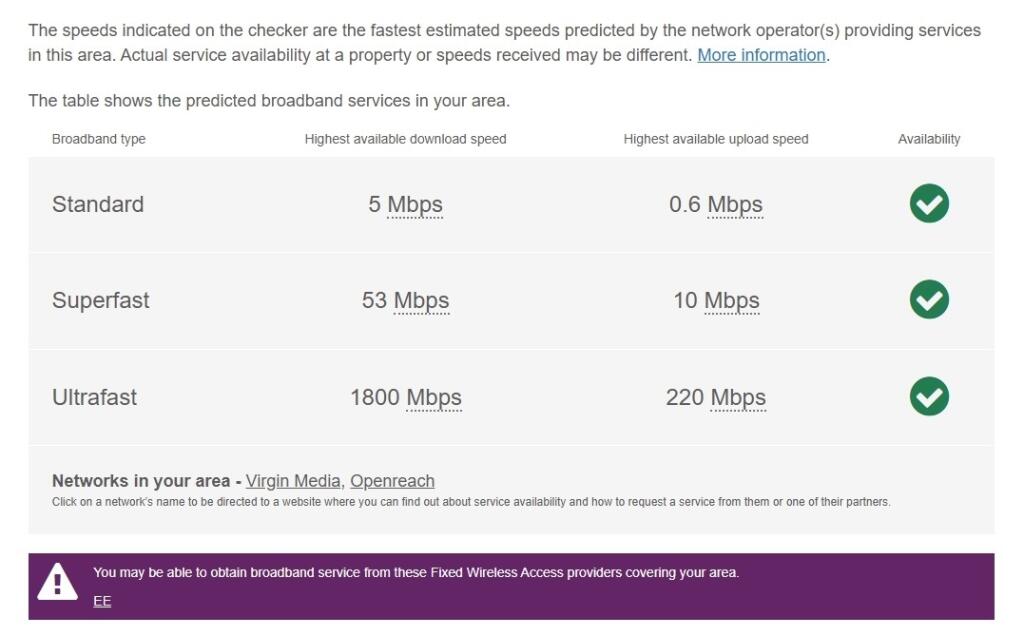Click Mbps abbreviation in Standard download speed
Screen dimensions: 1024x636
pyautogui.click(x=415, y=205)
